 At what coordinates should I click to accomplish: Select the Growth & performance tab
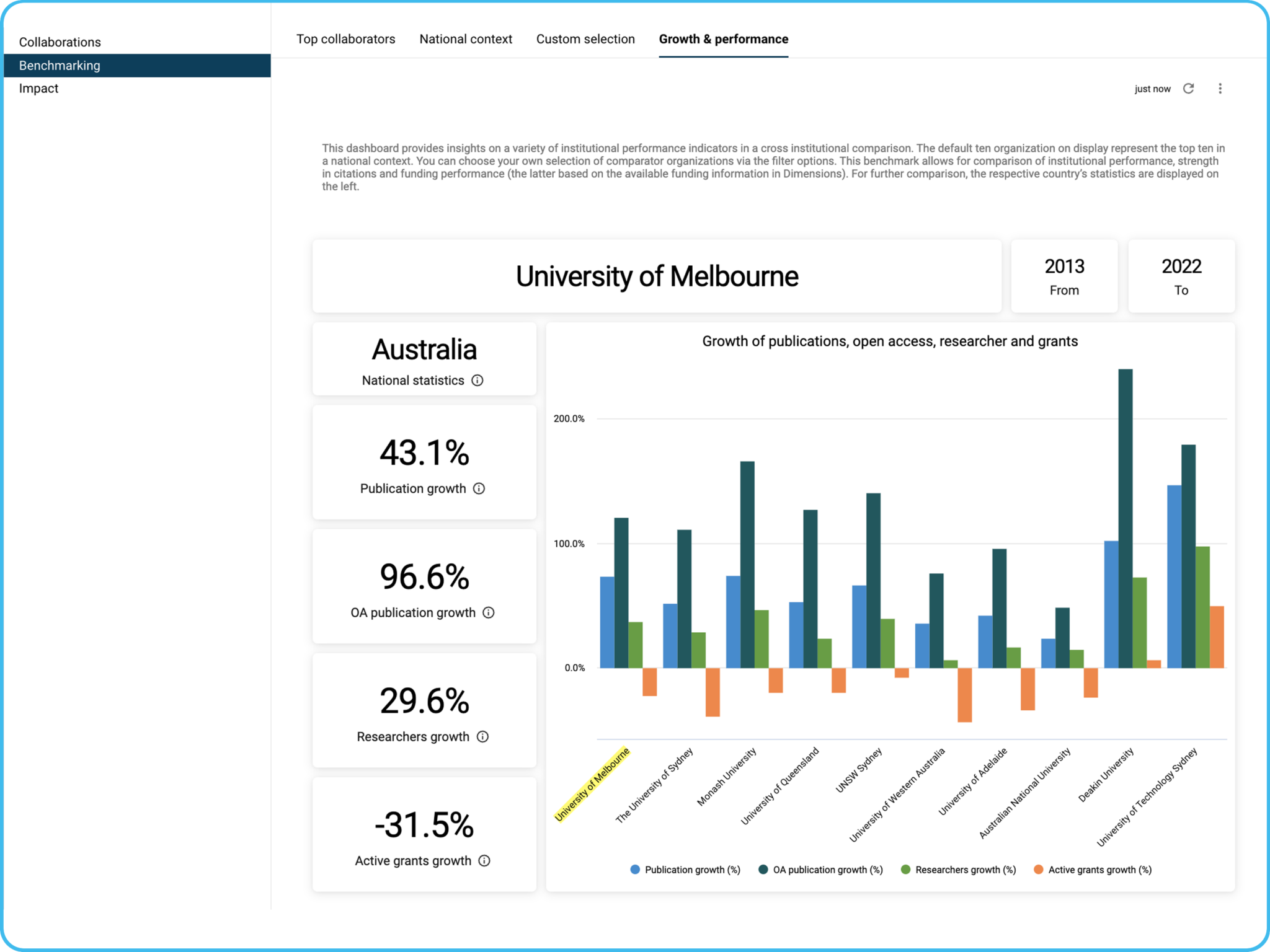click(724, 39)
